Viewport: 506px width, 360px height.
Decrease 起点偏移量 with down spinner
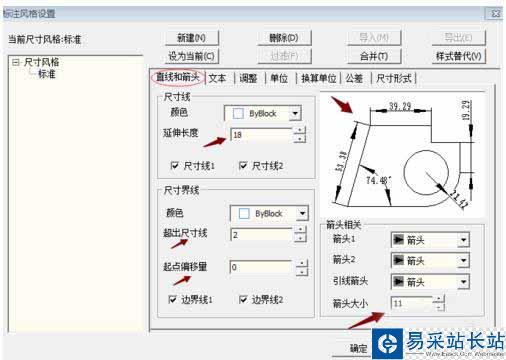click(x=302, y=272)
